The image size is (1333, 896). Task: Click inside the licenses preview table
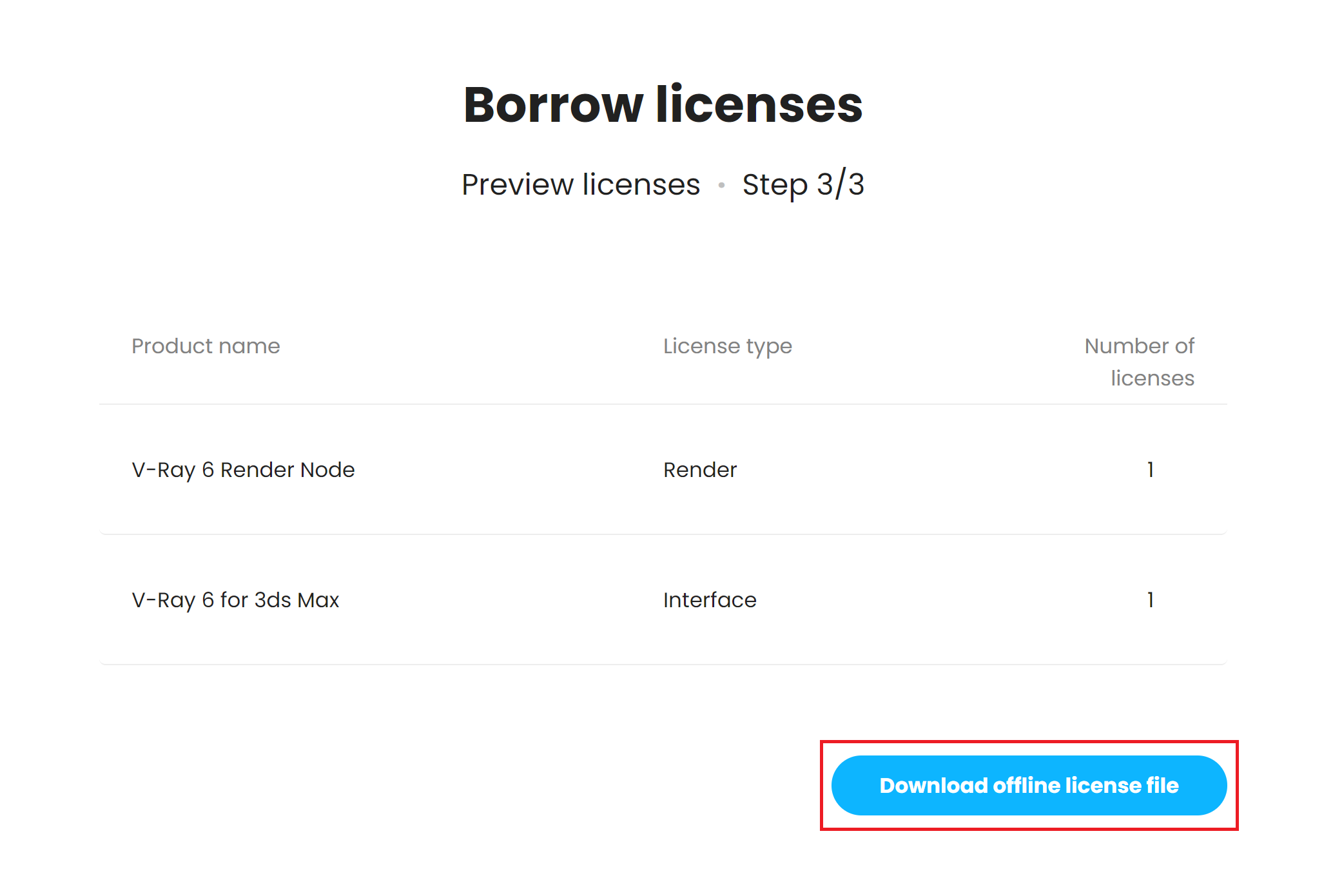click(664, 535)
